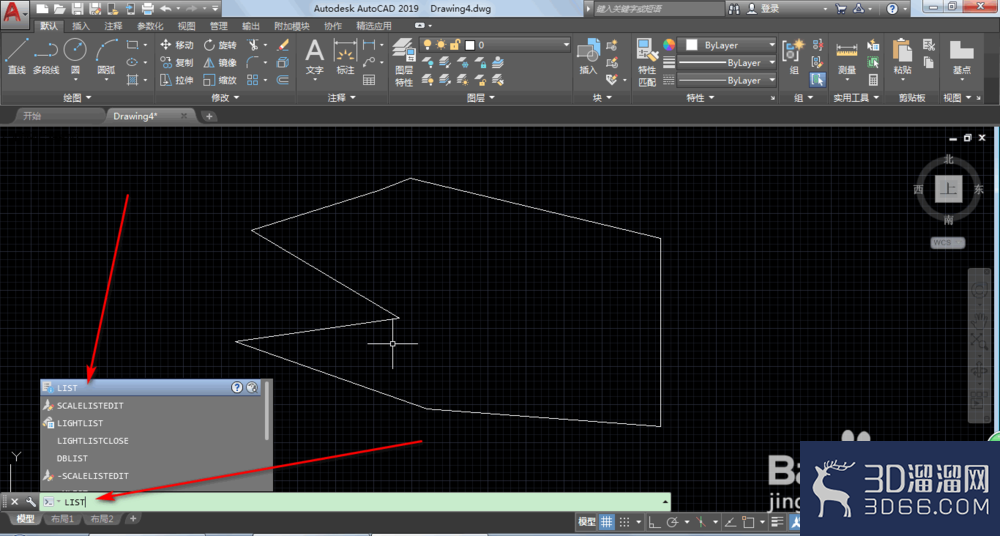The height and width of the screenshot is (536, 1000).
Task: Expand the Properties (特性) panel
Action: coord(700,98)
